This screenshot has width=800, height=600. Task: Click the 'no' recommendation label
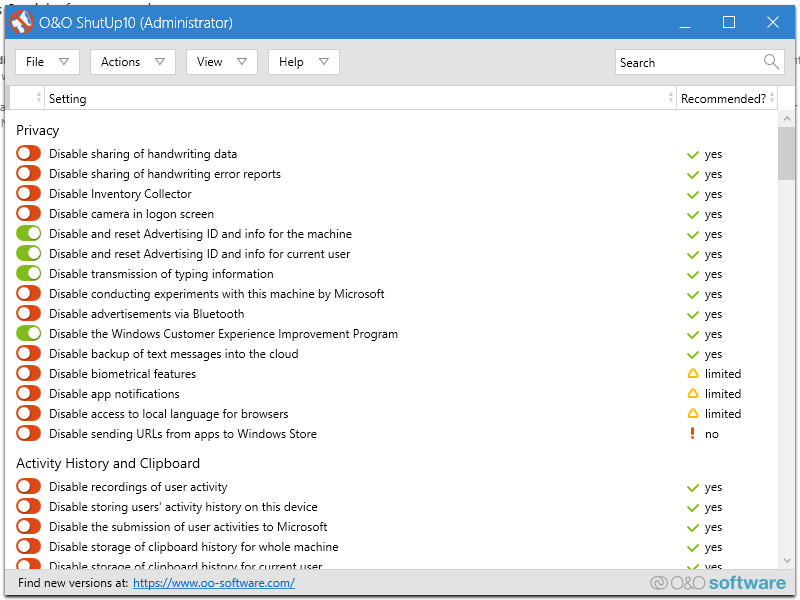711,434
